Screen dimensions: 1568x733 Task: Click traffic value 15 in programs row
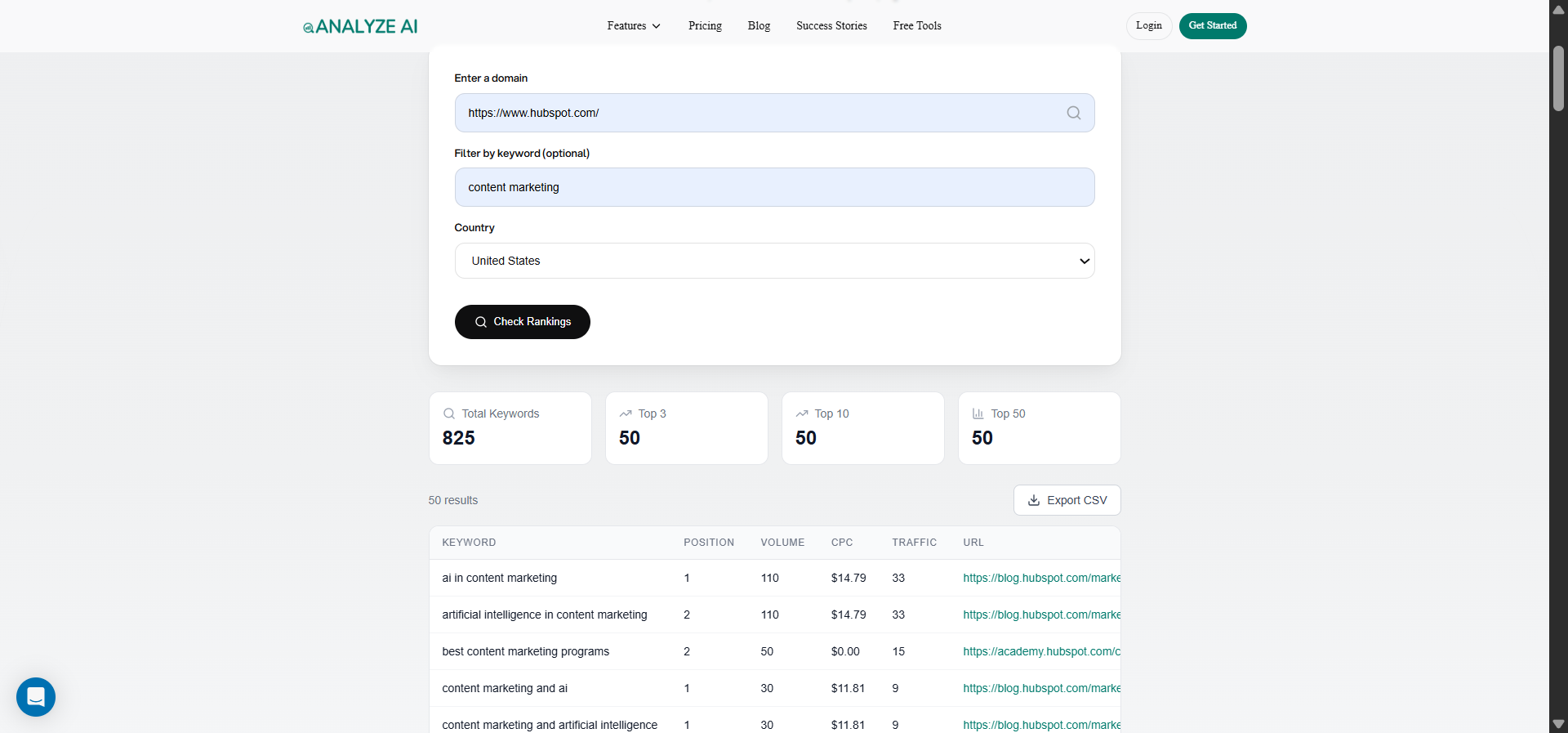(x=898, y=651)
